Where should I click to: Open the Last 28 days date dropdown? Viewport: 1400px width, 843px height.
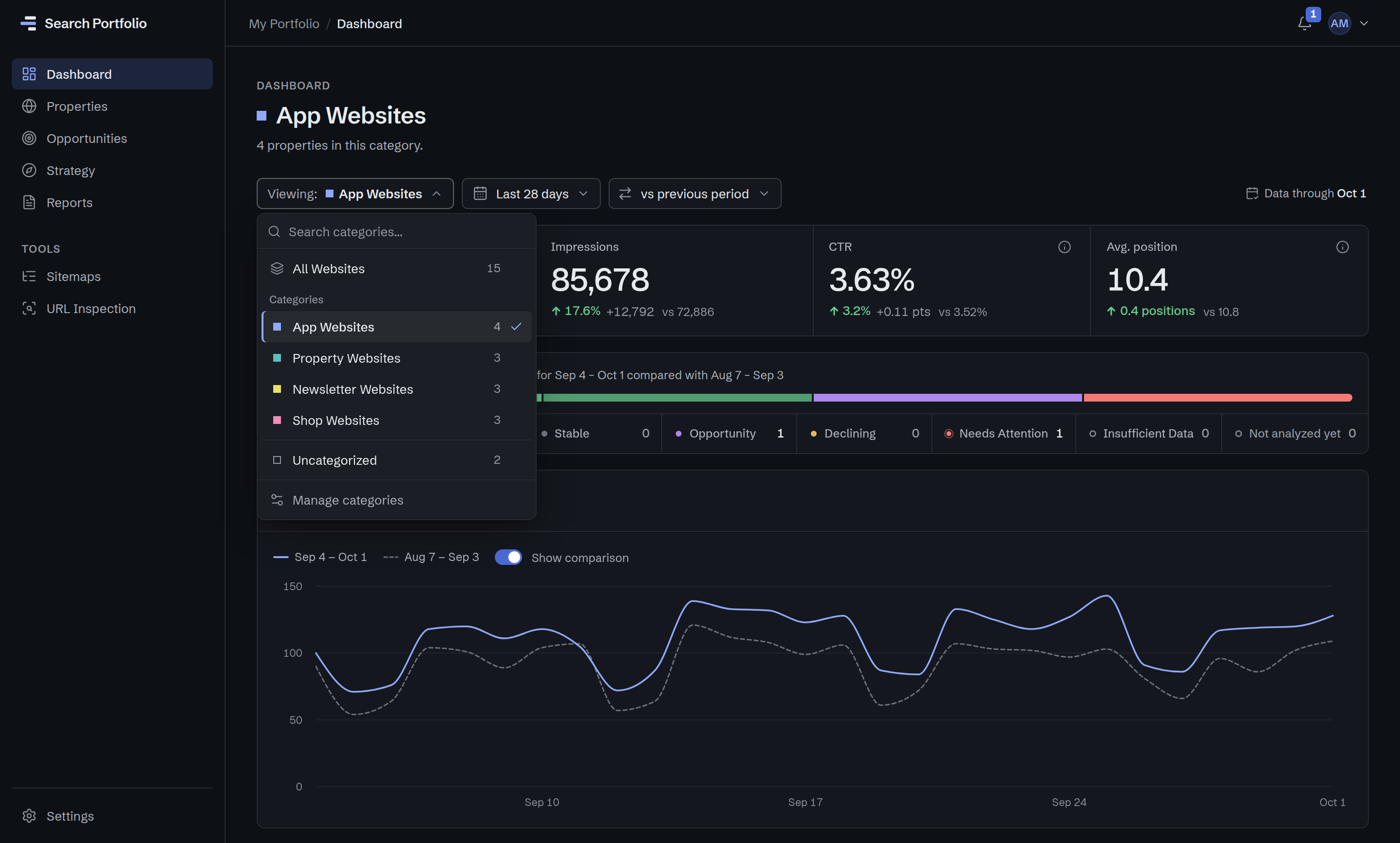530,193
